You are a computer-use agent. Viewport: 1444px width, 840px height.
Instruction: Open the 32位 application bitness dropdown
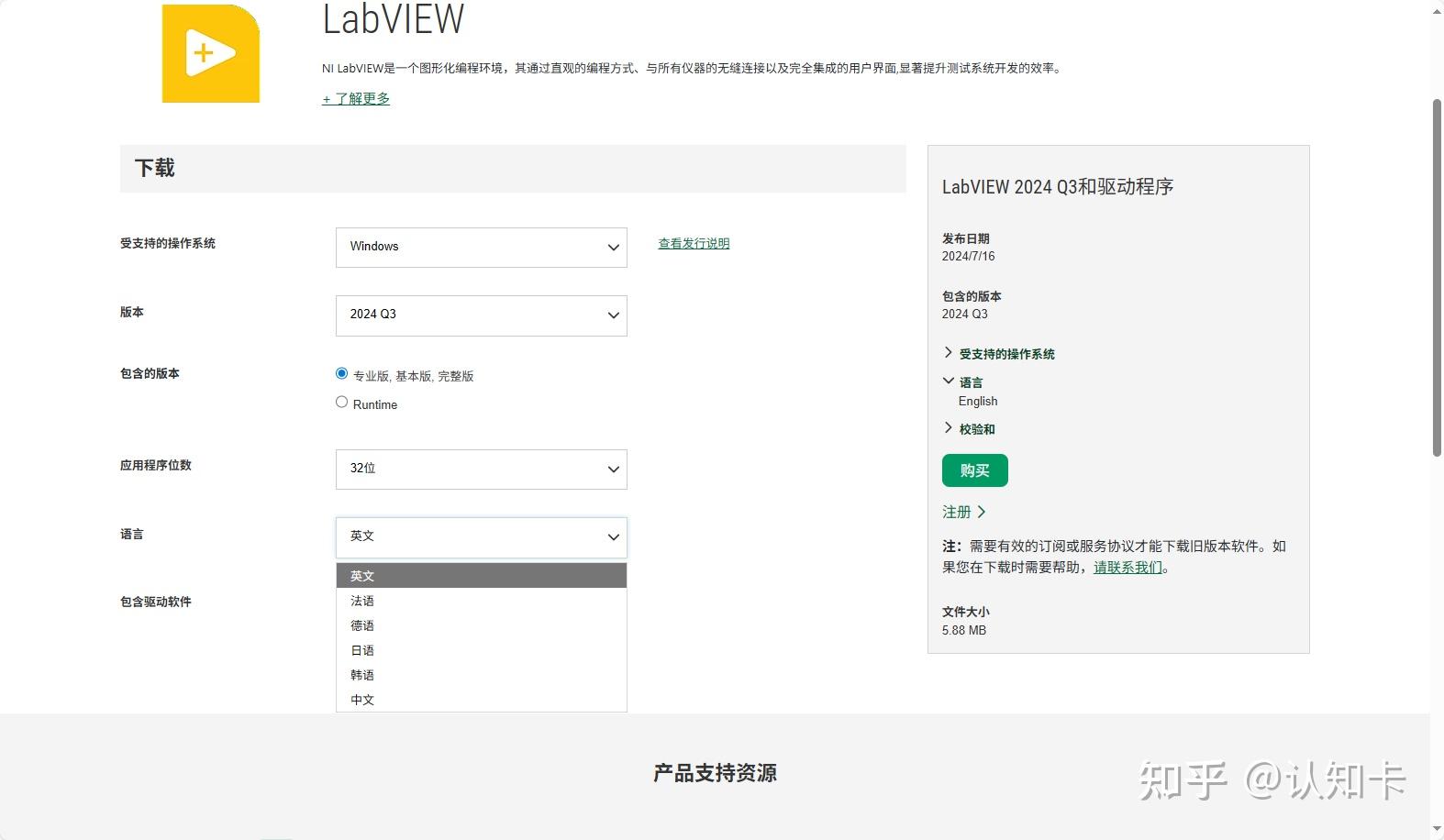tap(482, 470)
